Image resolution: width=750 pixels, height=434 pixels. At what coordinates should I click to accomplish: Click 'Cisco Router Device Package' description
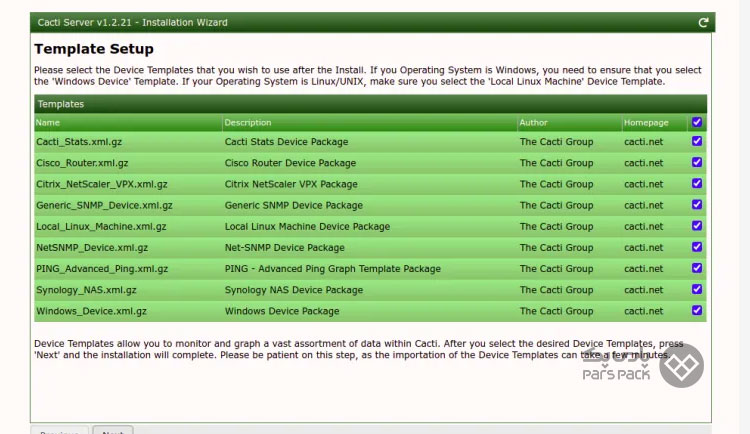pos(290,163)
